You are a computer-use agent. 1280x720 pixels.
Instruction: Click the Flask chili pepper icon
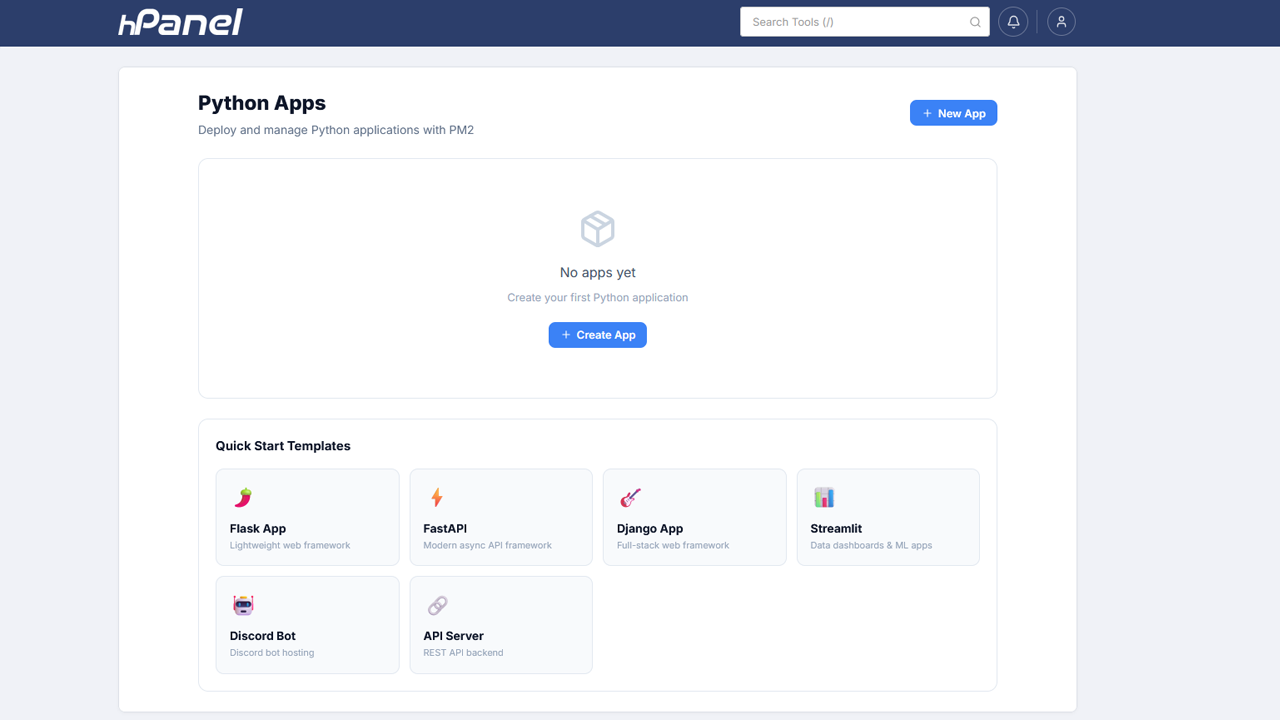pyautogui.click(x=243, y=497)
